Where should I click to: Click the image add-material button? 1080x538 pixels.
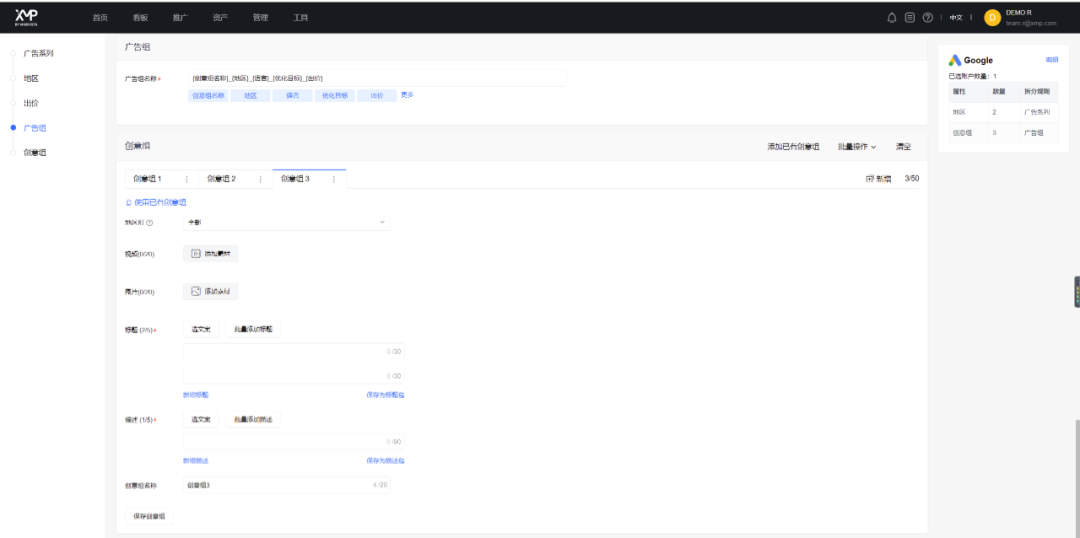(211, 291)
